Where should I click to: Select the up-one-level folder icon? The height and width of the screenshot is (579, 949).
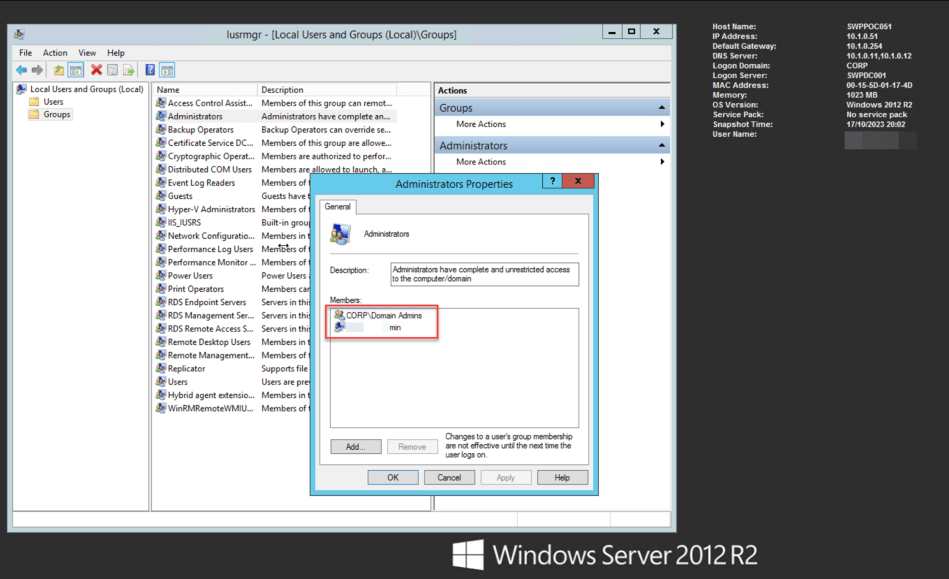[x=60, y=70]
